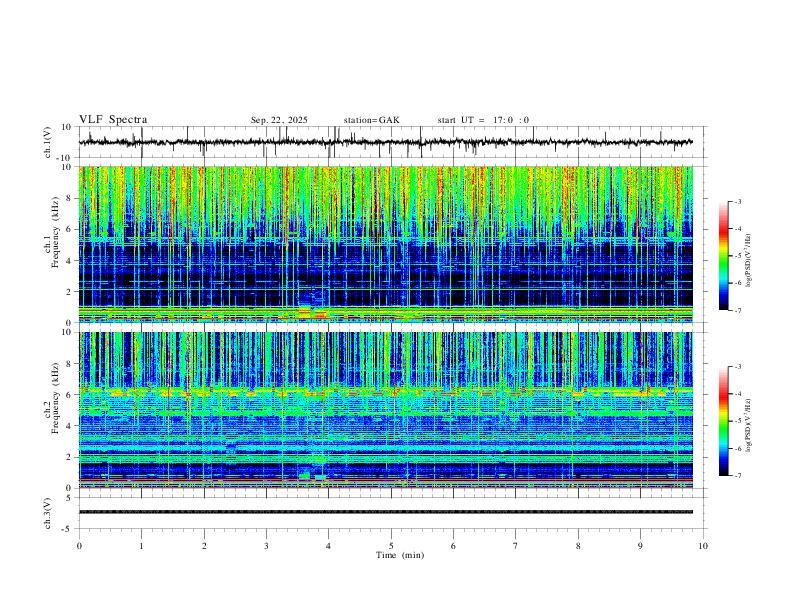792x612 pixels.
Task: Click time axis tick label "9"
Action: point(640,546)
